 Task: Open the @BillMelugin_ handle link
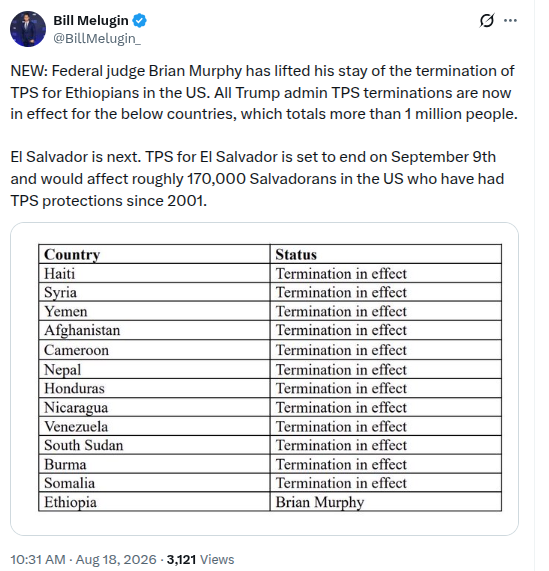click(x=97, y=38)
